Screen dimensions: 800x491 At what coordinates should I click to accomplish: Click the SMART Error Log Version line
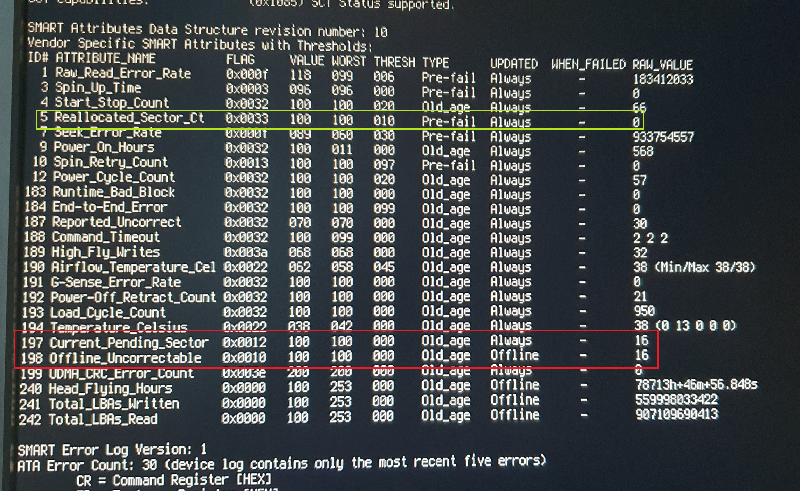[112, 448]
